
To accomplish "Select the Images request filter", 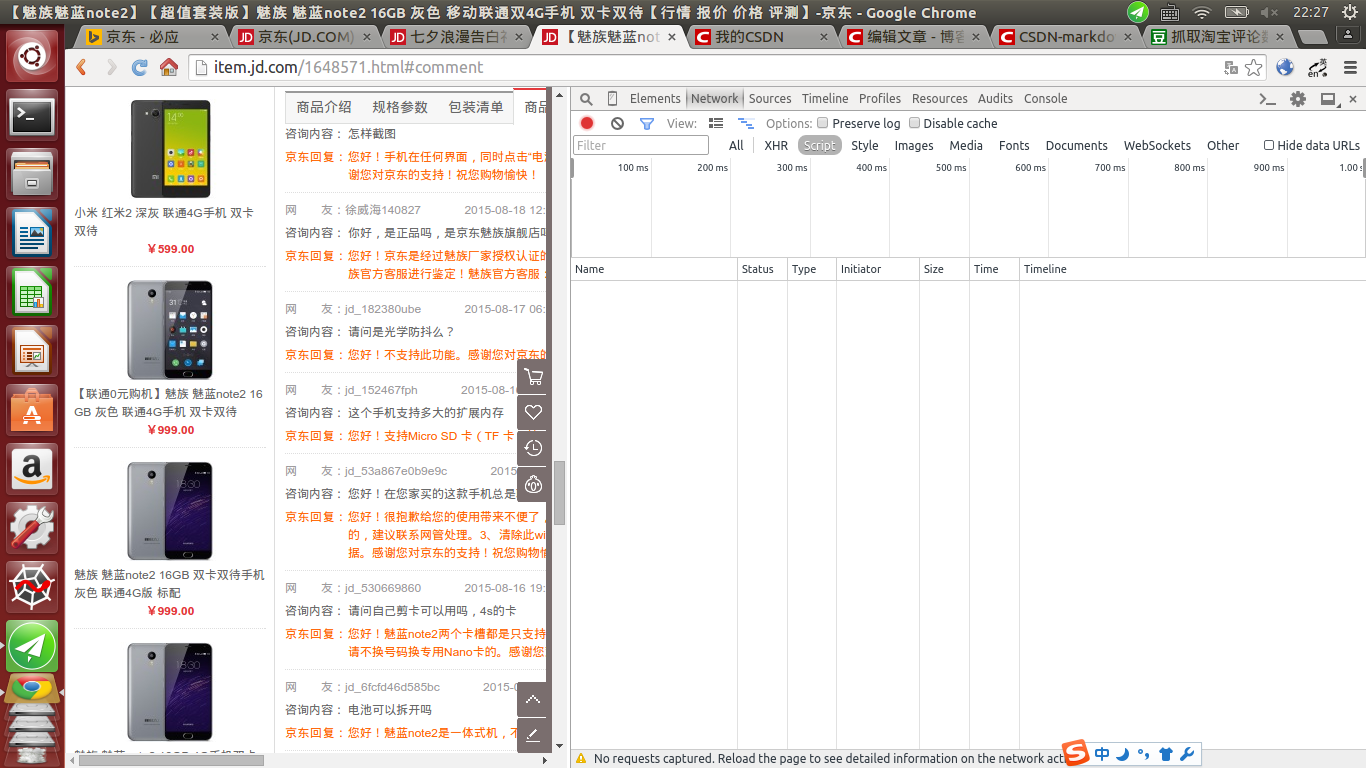I will tap(914, 145).
